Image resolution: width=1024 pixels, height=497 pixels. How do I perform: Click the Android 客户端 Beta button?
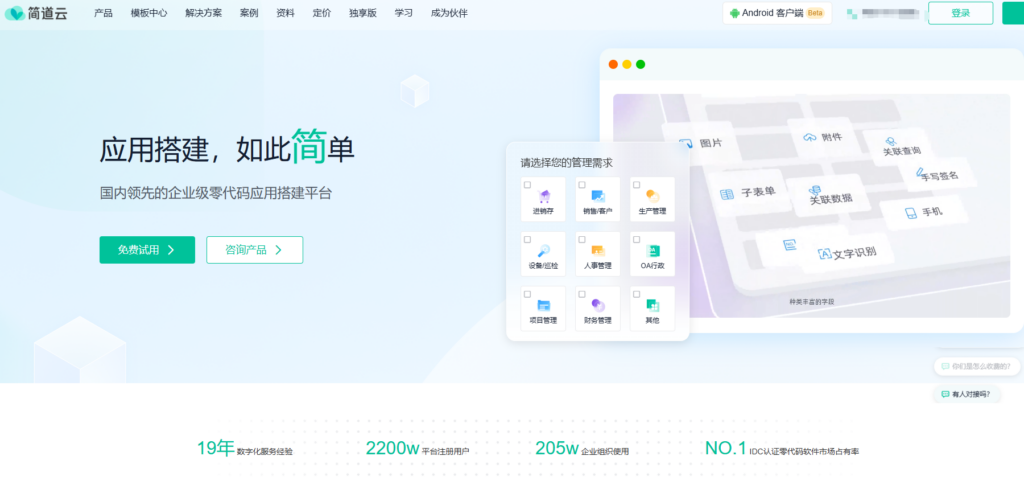click(777, 13)
